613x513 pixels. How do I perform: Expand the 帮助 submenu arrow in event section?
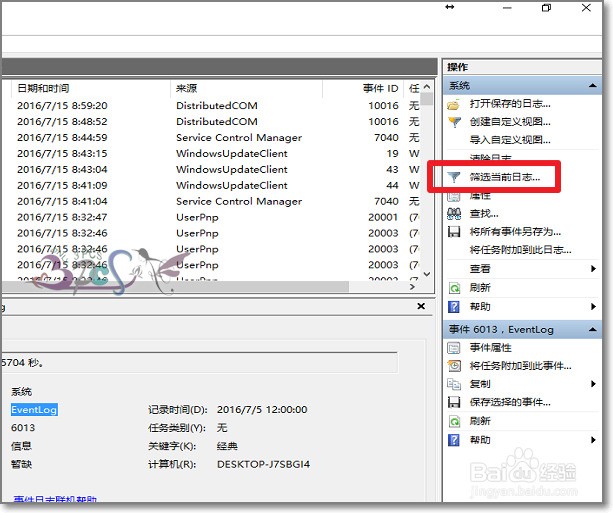593,440
